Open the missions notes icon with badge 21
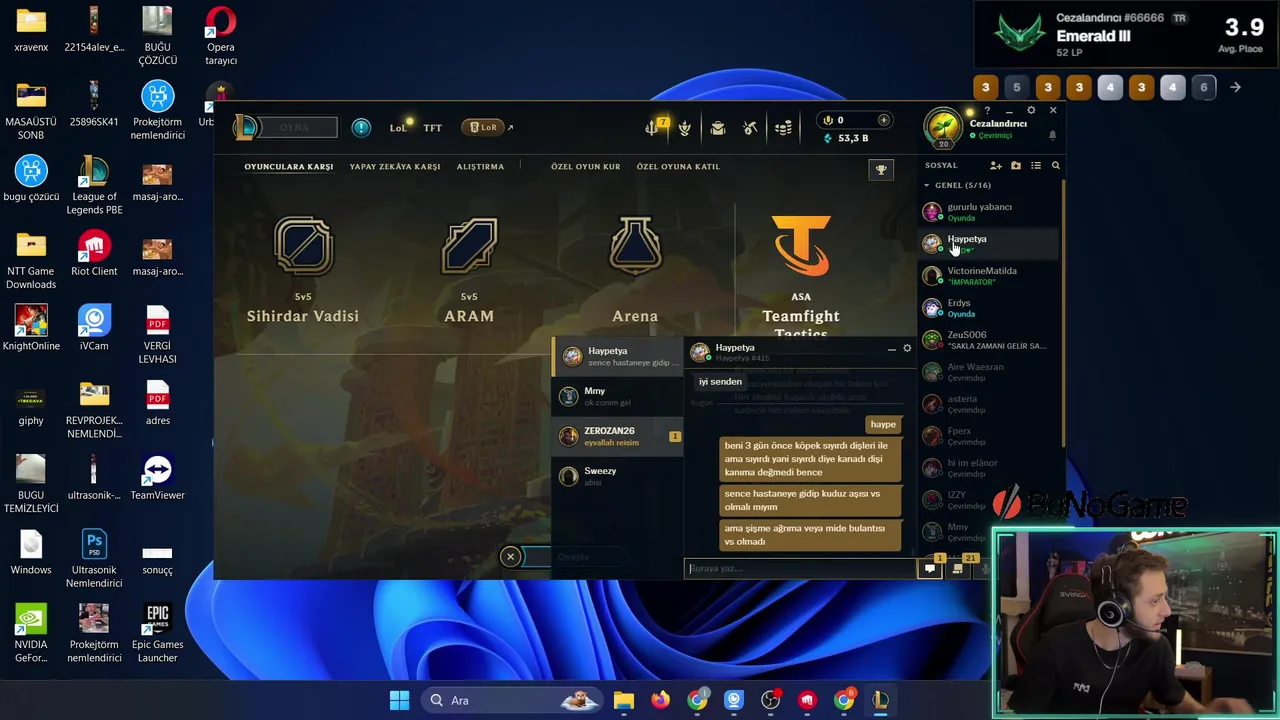Screen dimensions: 1280x720 point(958,567)
